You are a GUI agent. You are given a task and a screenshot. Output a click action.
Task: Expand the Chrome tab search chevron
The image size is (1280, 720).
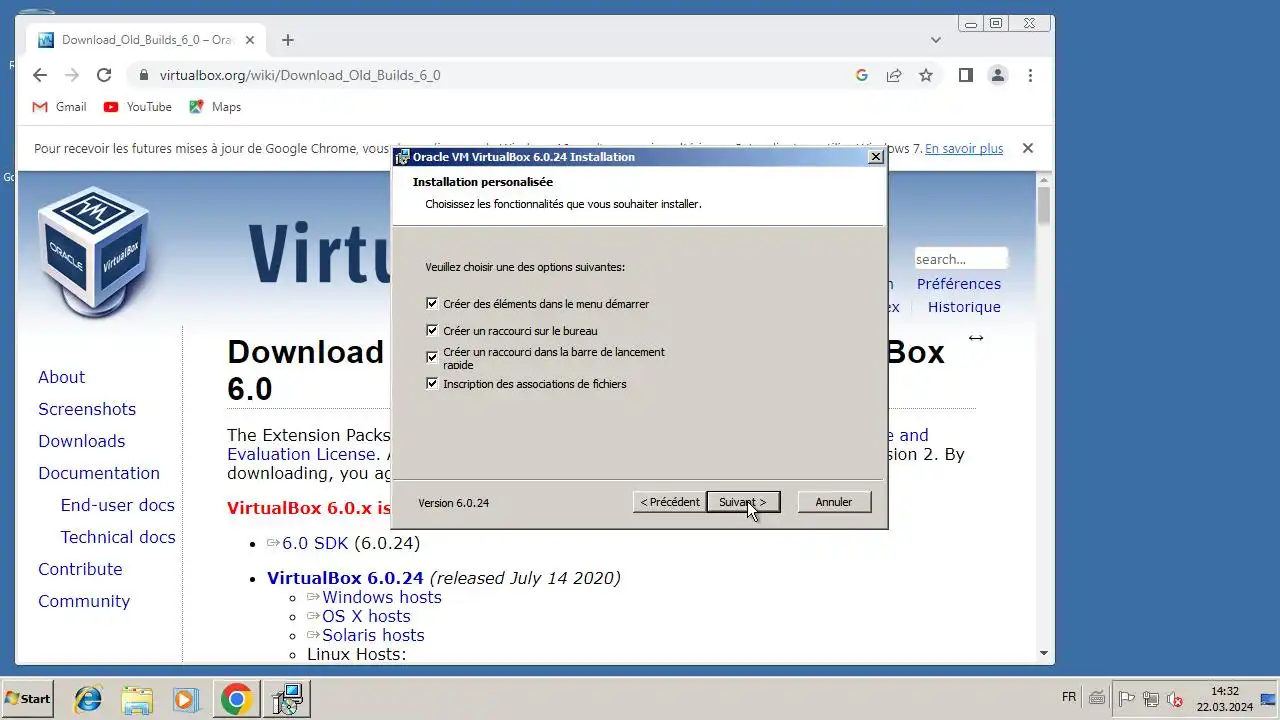(936, 40)
